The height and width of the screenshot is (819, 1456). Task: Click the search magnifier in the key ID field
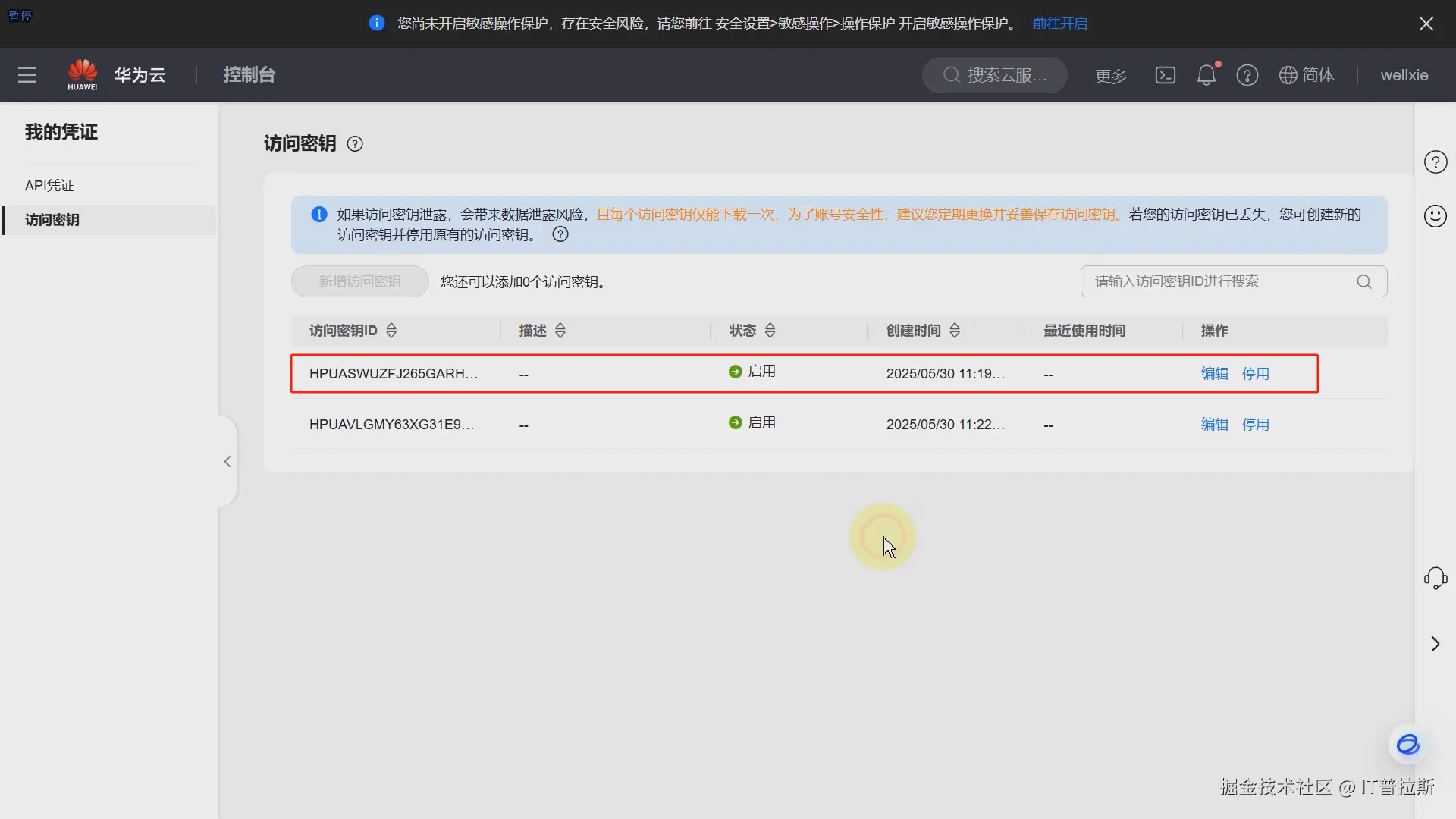point(1363,282)
